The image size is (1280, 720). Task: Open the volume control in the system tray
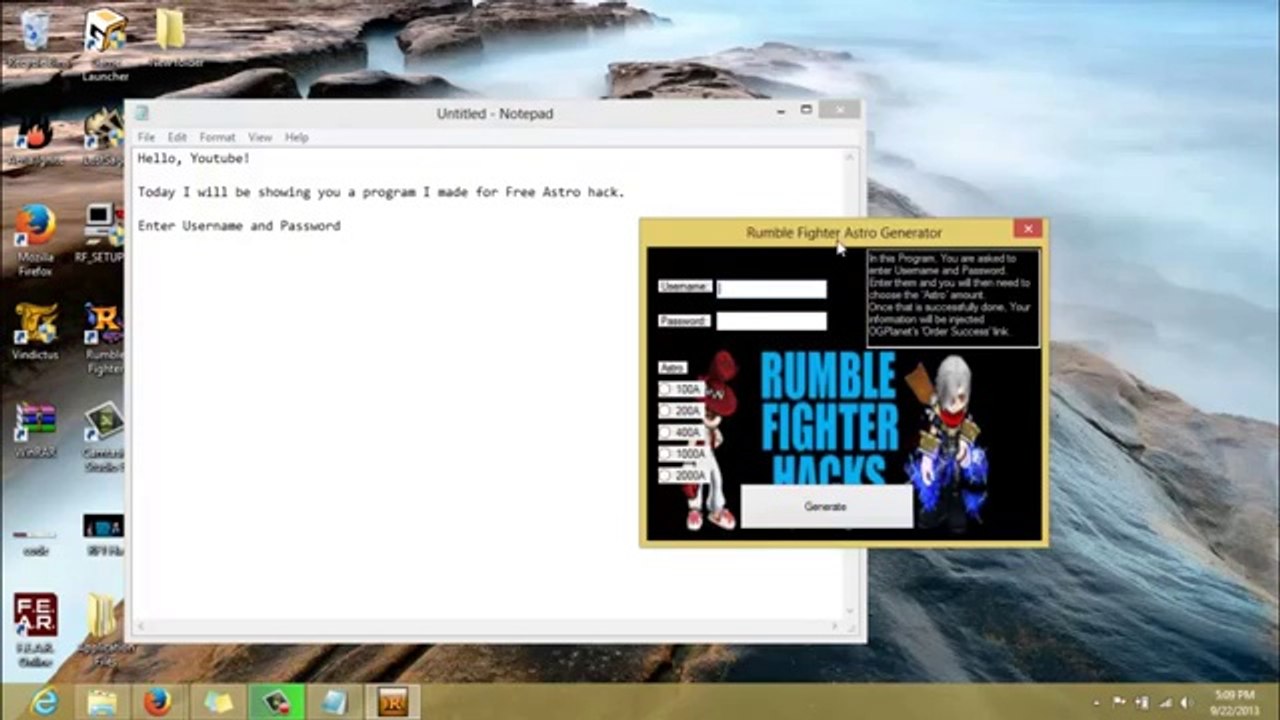coord(1186,702)
